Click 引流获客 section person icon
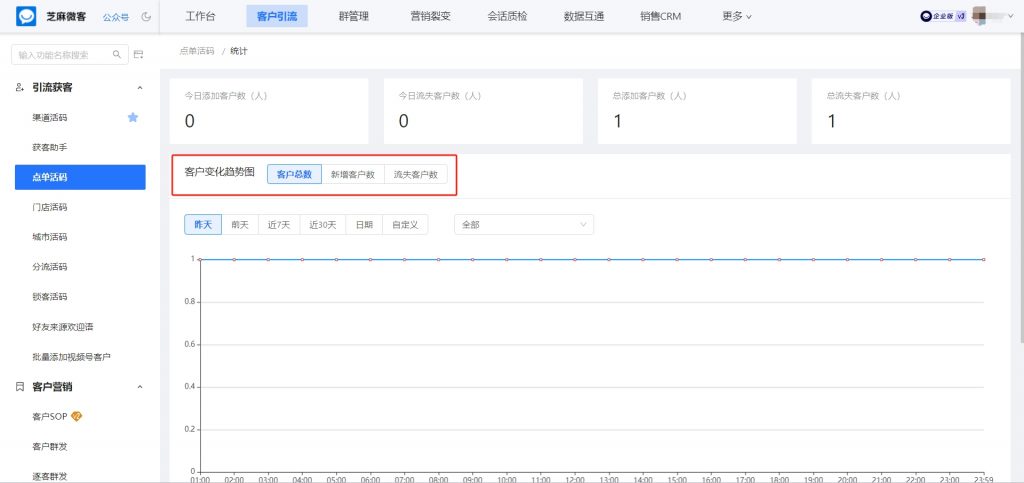The width and height of the screenshot is (1024, 483). click(20, 87)
